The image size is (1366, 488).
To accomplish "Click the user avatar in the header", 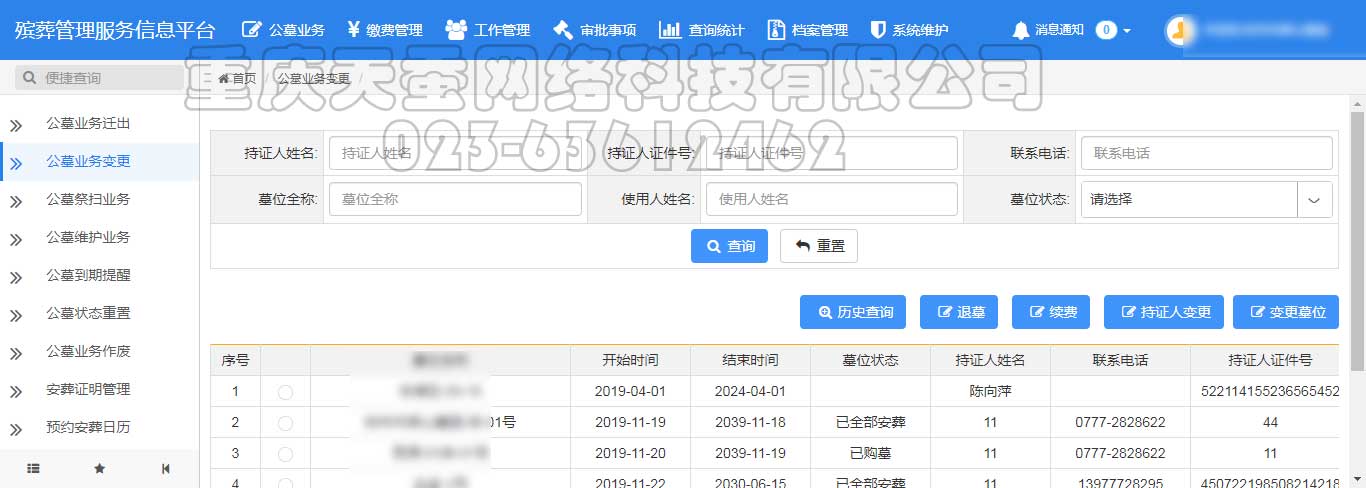I will click(1181, 30).
